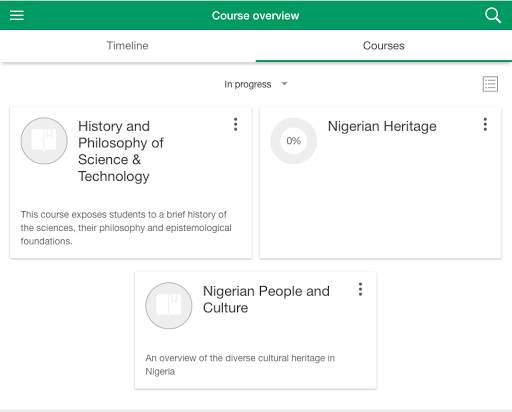The image size is (512, 412).
Task: Open the Nigerian People and Culture title
Action: click(266, 299)
